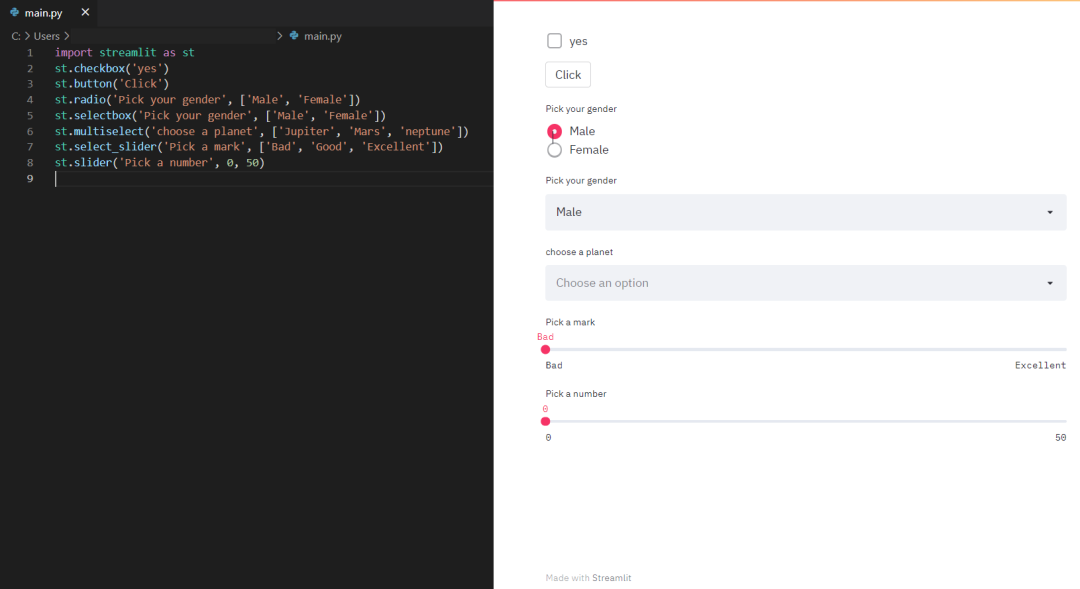
Task: Click the Python file icon on main.py tab
Action: point(14,12)
